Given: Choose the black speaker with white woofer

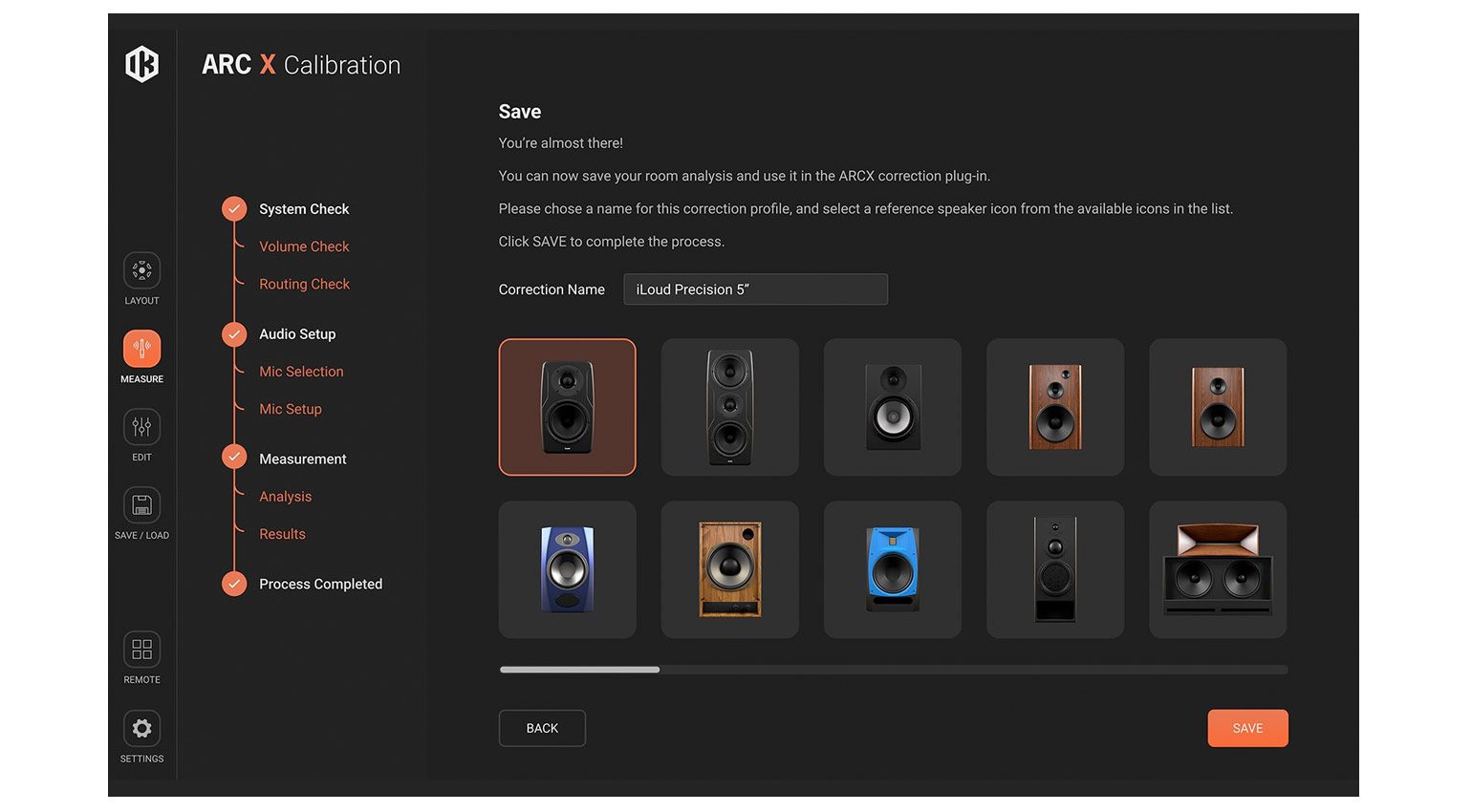Looking at the screenshot, I should (x=893, y=407).
